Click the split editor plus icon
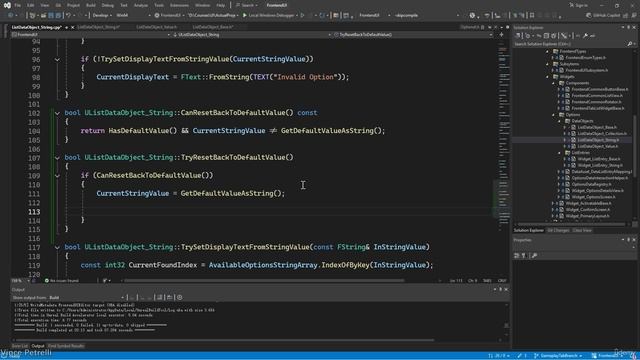 click(x=502, y=35)
